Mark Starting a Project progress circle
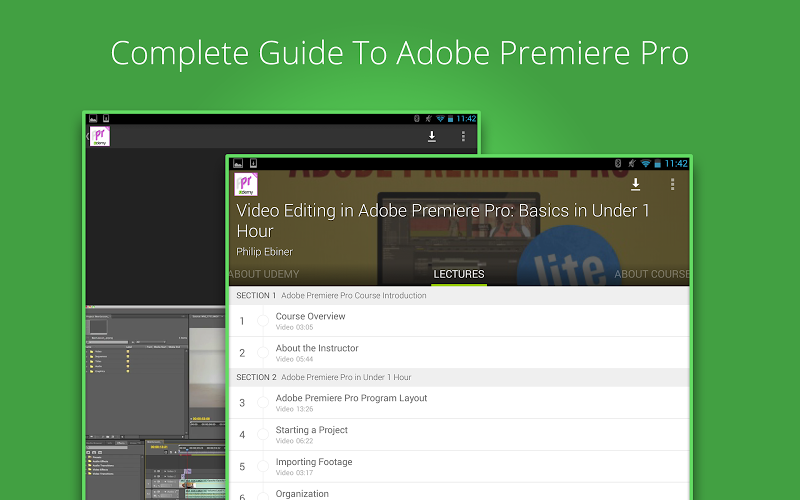Screen dimensions: 800x500 point(263,435)
